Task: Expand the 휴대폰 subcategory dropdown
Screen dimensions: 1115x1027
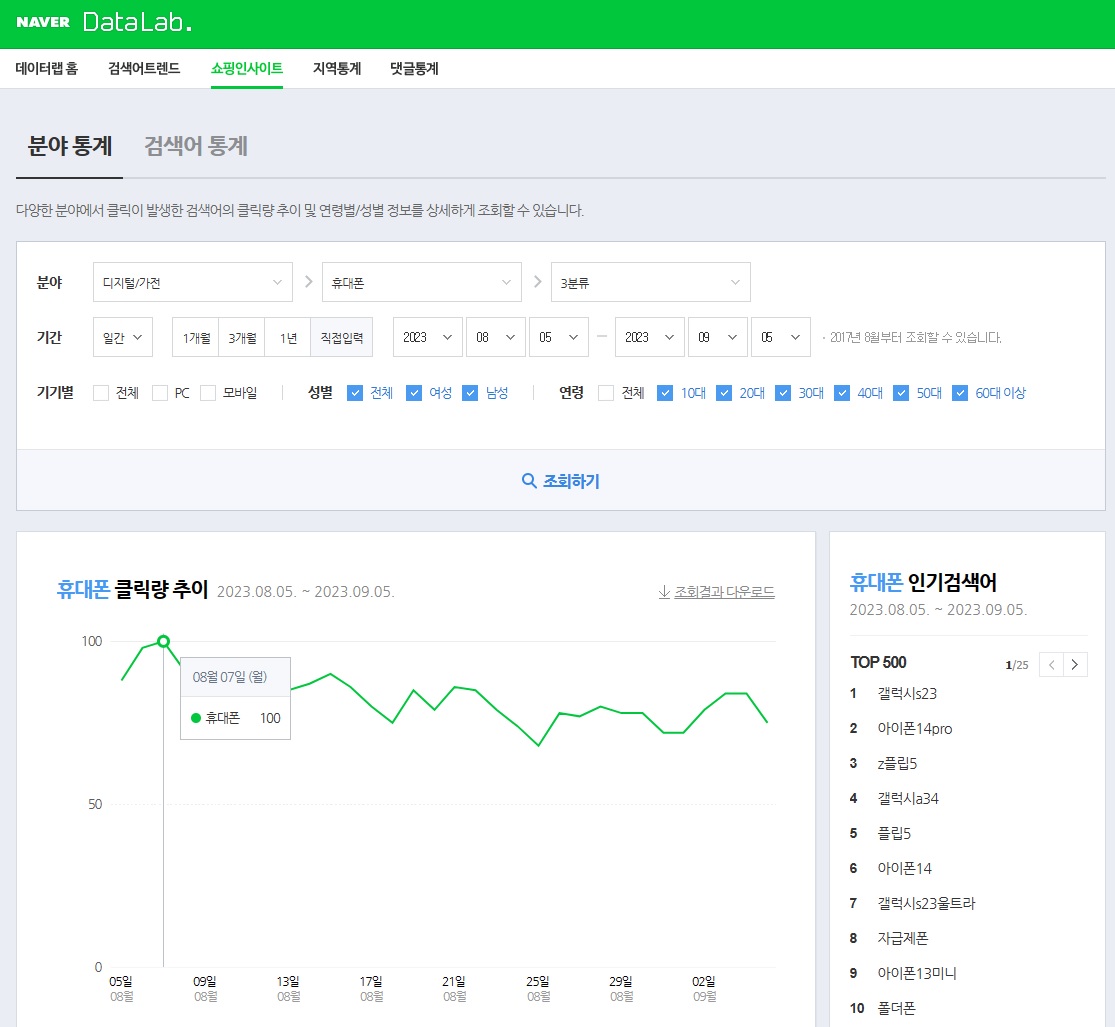Action: pos(421,282)
